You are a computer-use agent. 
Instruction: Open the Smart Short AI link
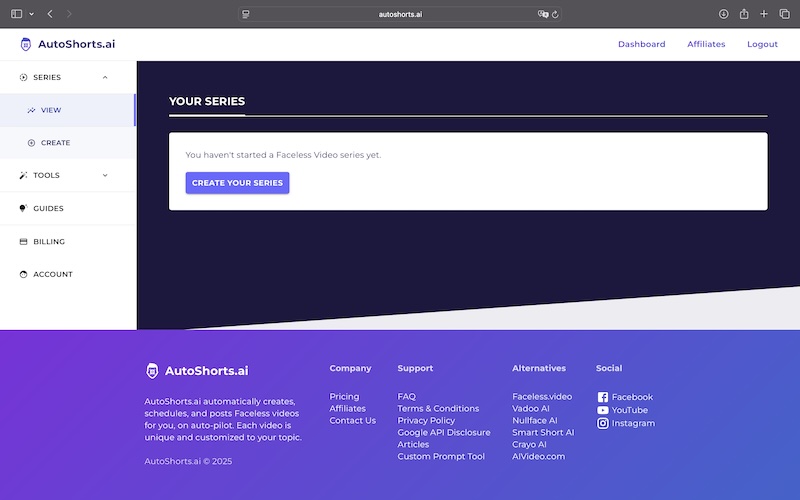pyautogui.click(x=543, y=433)
